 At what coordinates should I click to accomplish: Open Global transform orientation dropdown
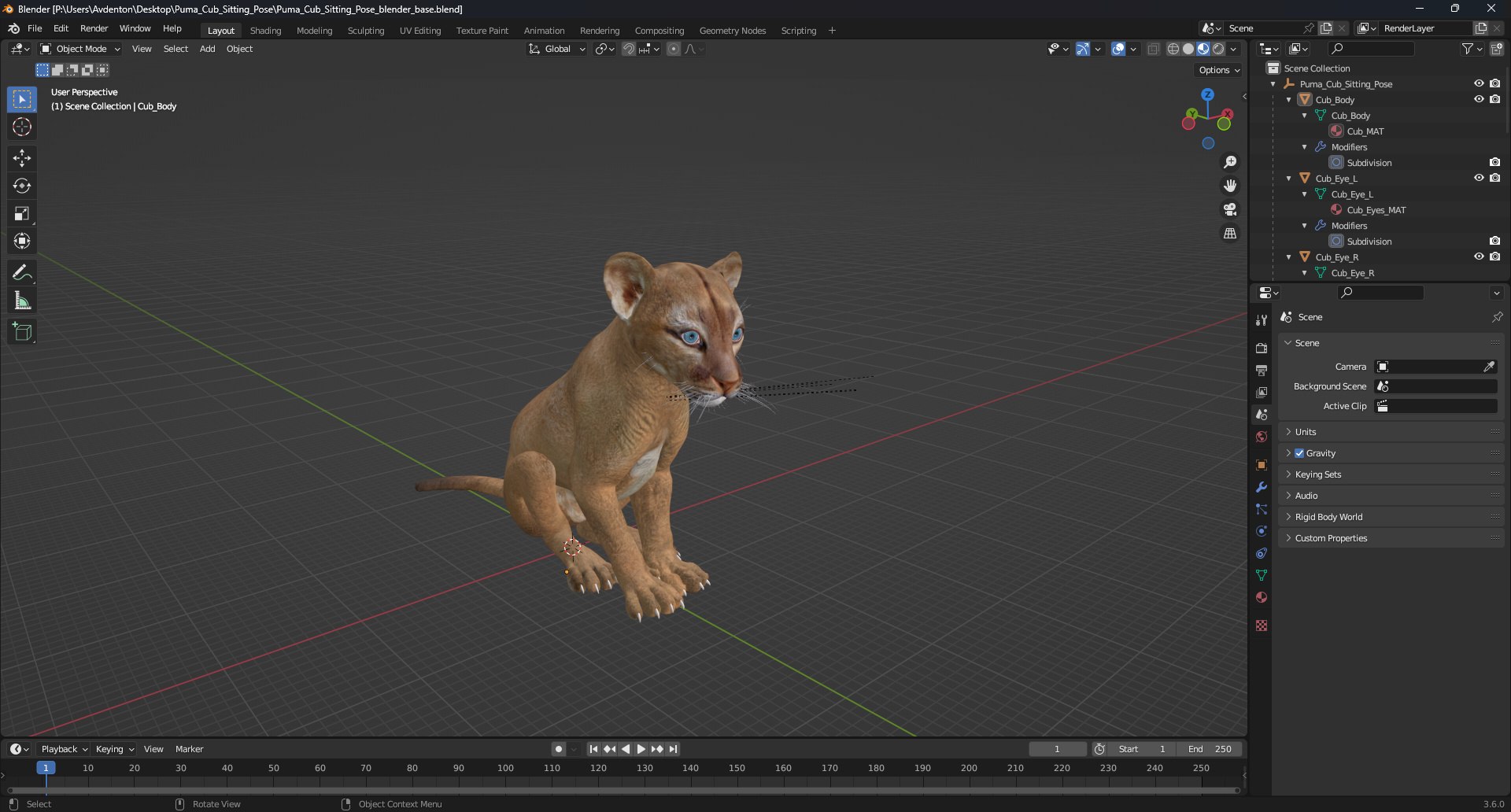coord(557,49)
